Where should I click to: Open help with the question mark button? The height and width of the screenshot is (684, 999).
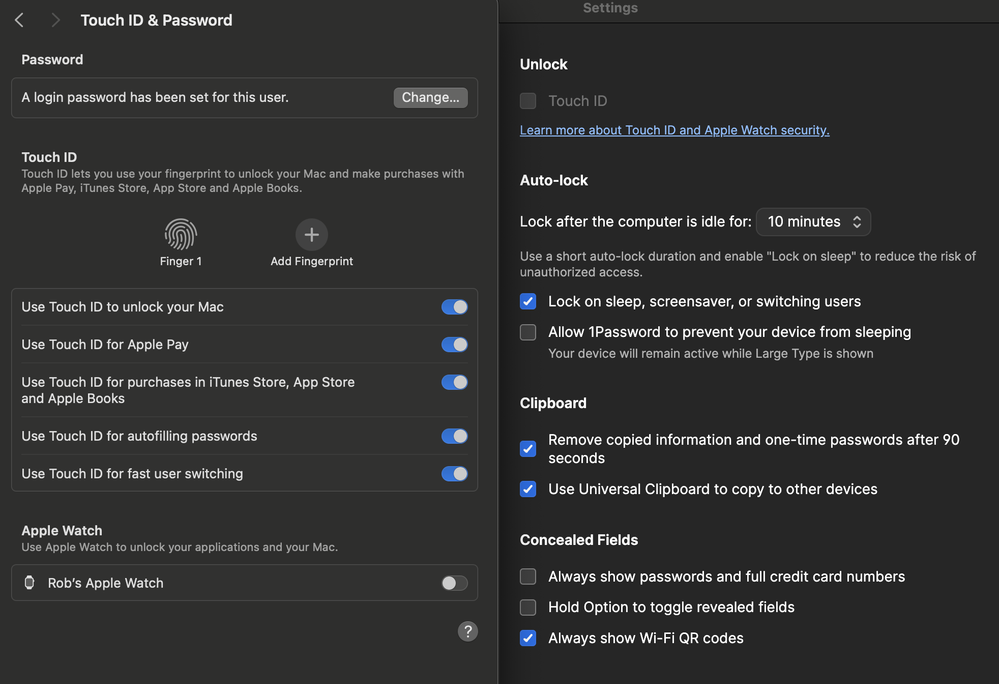pyautogui.click(x=467, y=631)
